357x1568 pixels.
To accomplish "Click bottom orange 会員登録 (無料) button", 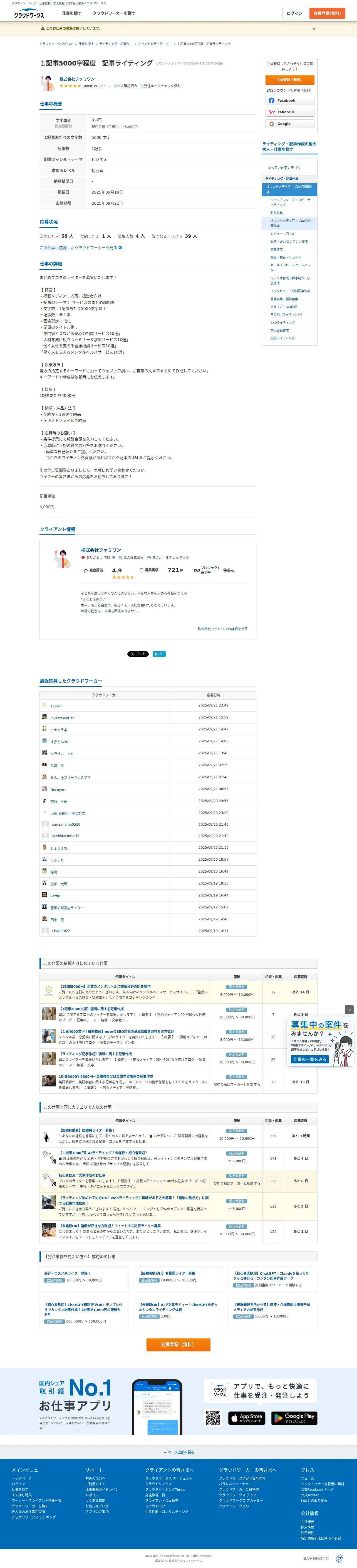I will coord(178,1345).
